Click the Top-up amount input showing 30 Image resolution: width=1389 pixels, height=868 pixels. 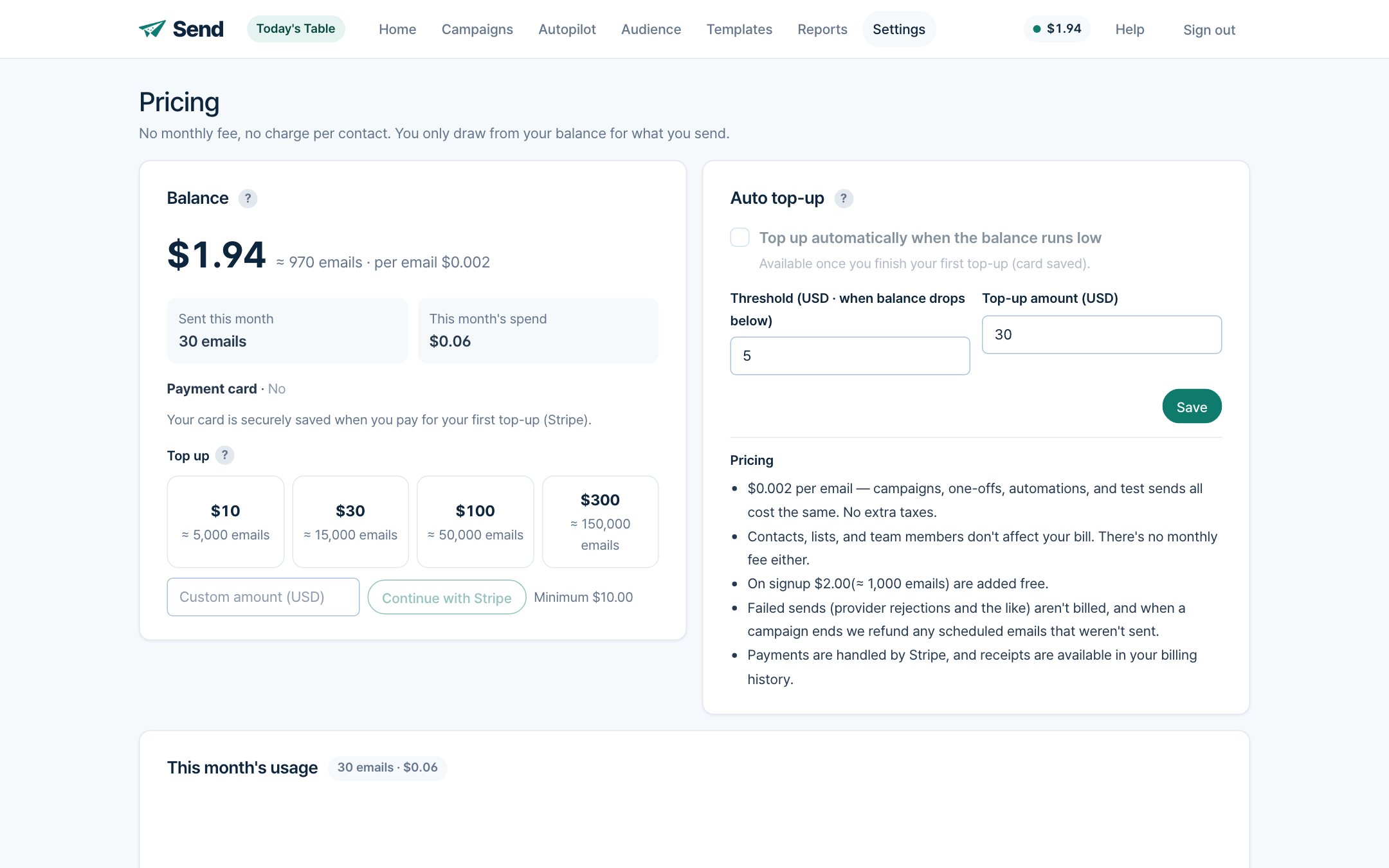pyautogui.click(x=1102, y=334)
